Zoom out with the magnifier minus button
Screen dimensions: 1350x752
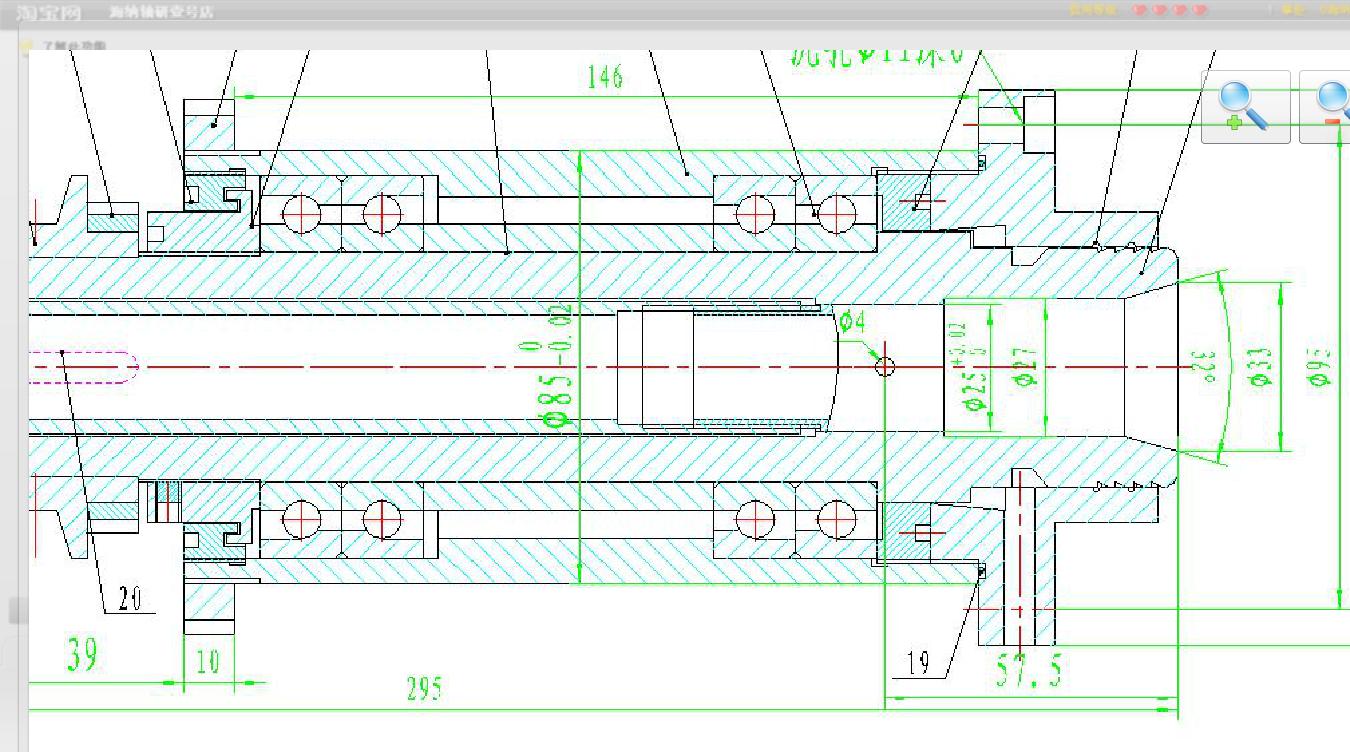(1325, 107)
